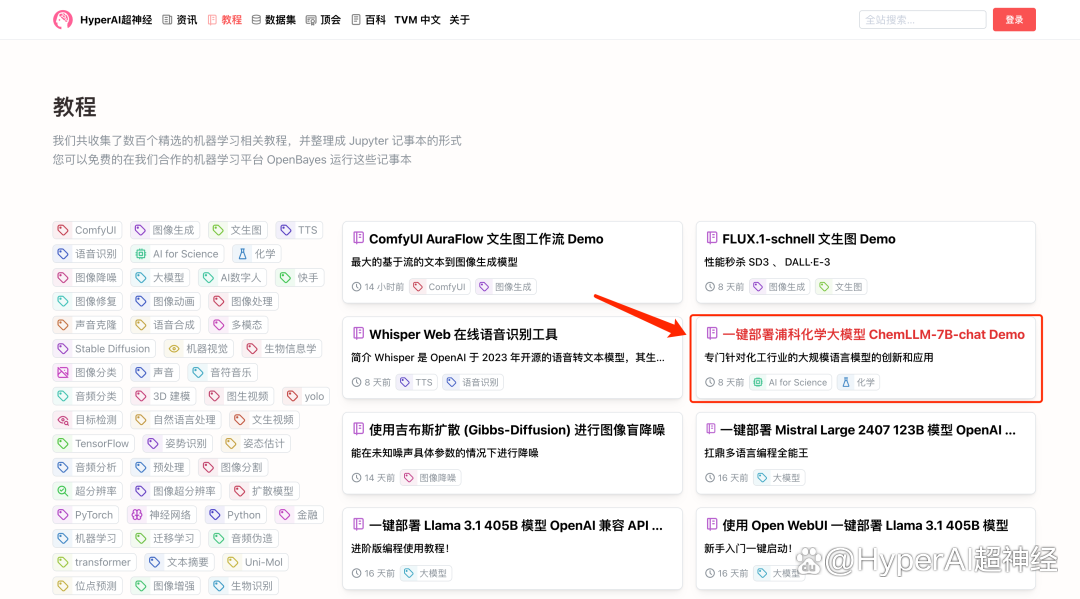1080x599 pixels.
Task: Click the HyperAI logo icon
Action: point(63,20)
